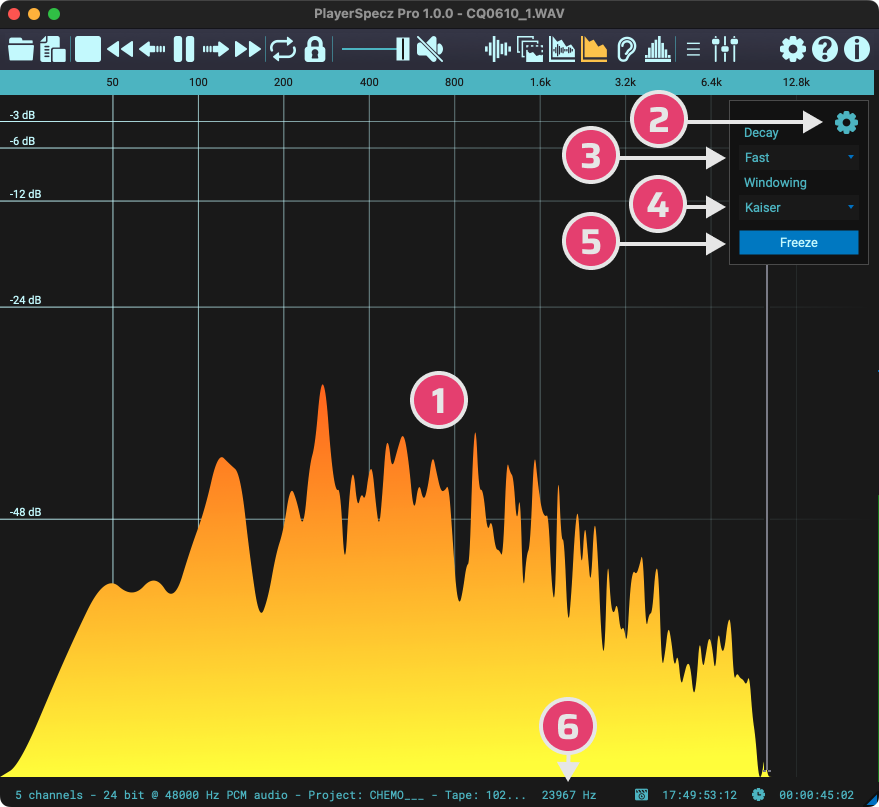Open the Decay Fast dropdown
The height and width of the screenshot is (807, 879).
[797, 157]
